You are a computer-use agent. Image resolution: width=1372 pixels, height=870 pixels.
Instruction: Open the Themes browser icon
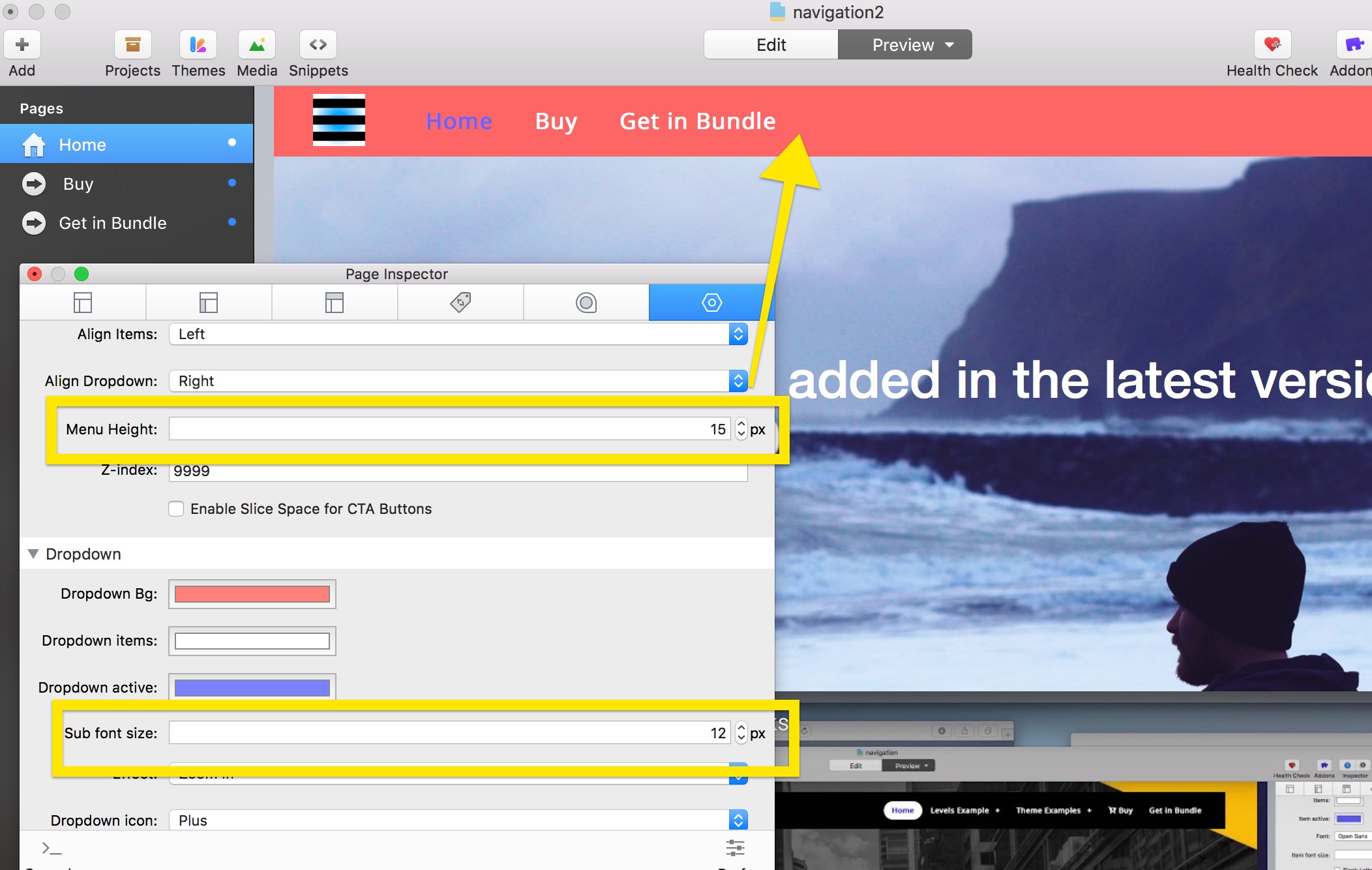point(198,45)
